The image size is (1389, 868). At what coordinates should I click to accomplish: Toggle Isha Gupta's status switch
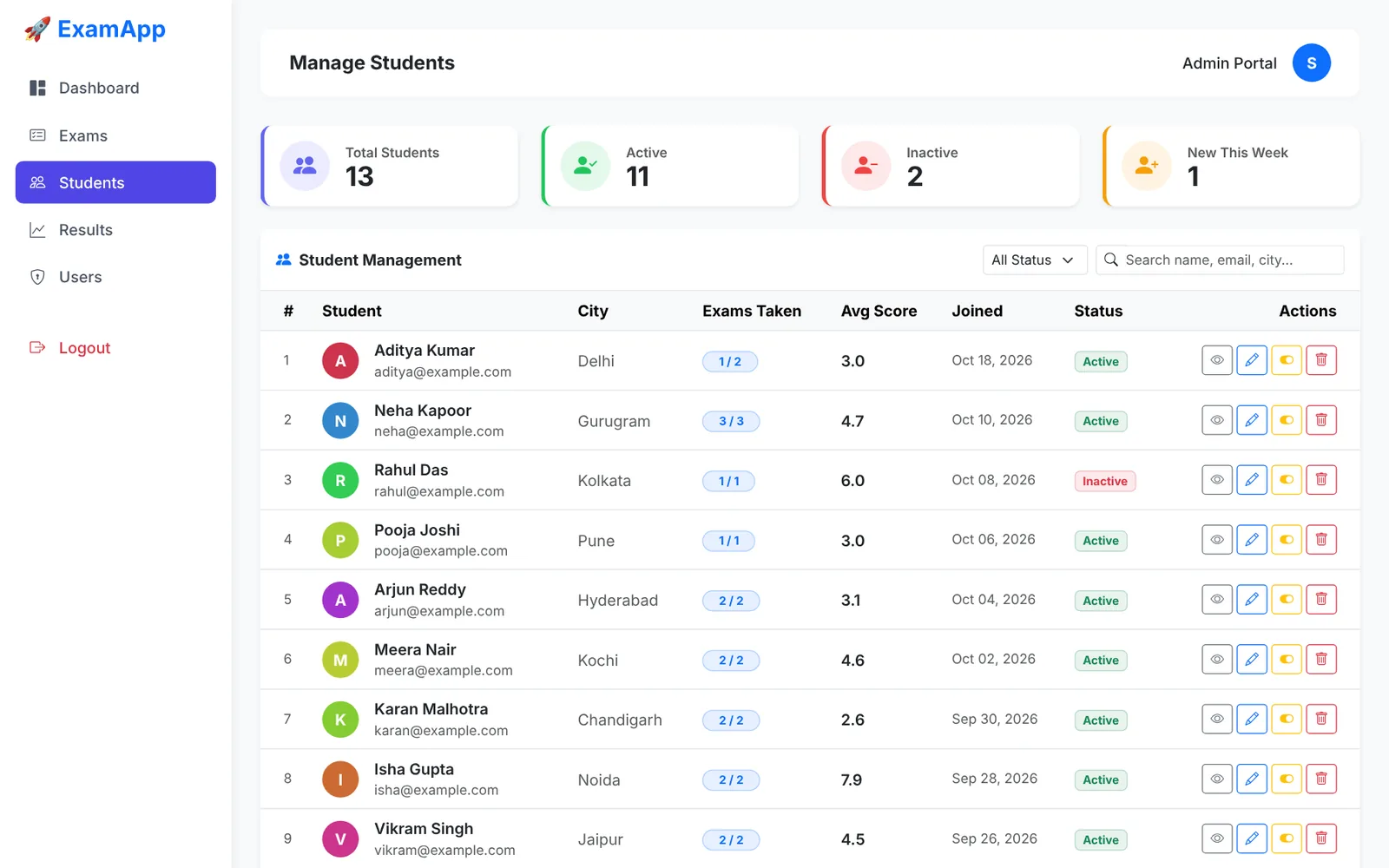[x=1287, y=779]
